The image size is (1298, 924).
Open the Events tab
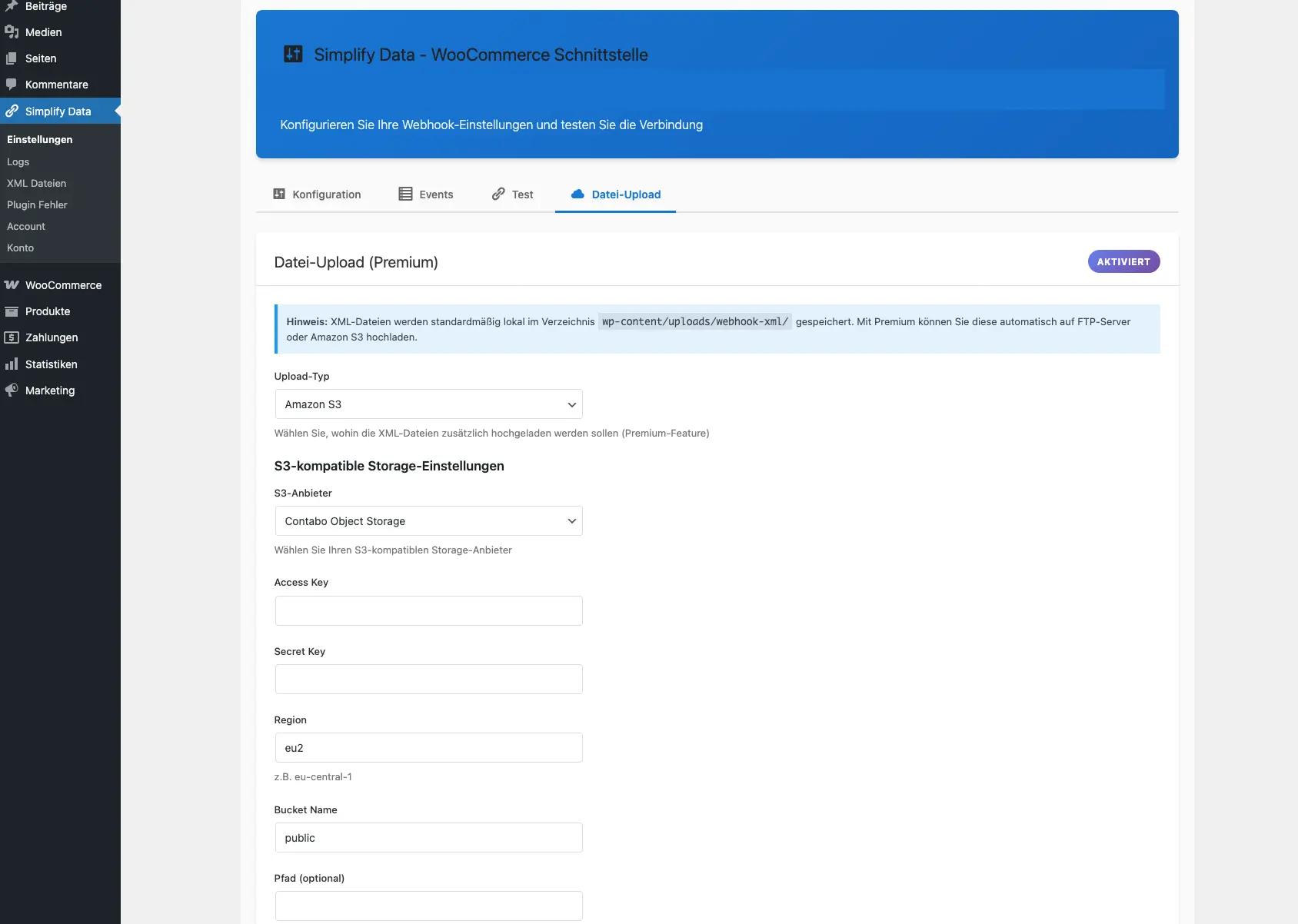425,194
